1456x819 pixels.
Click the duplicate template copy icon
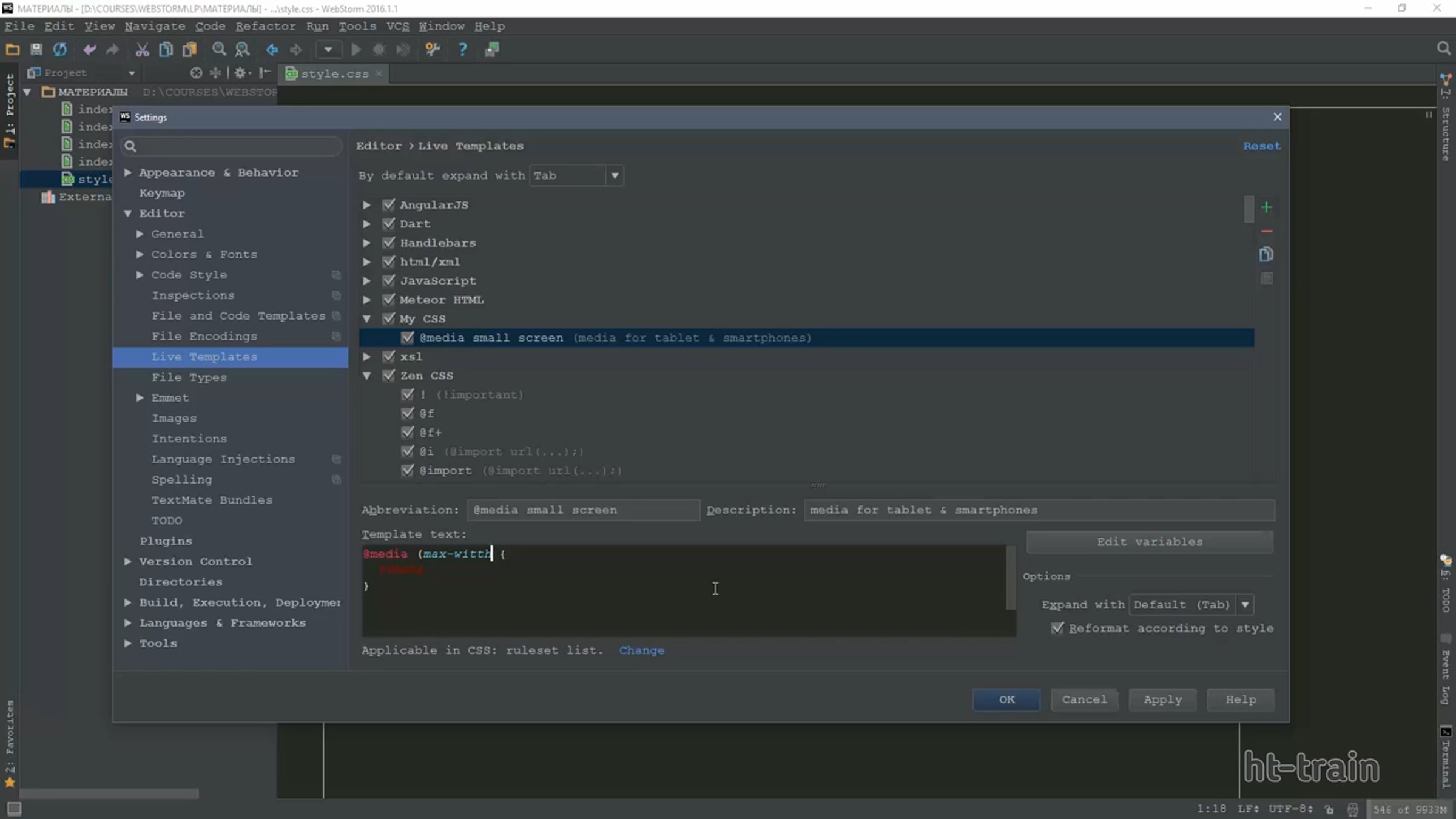[x=1266, y=254]
